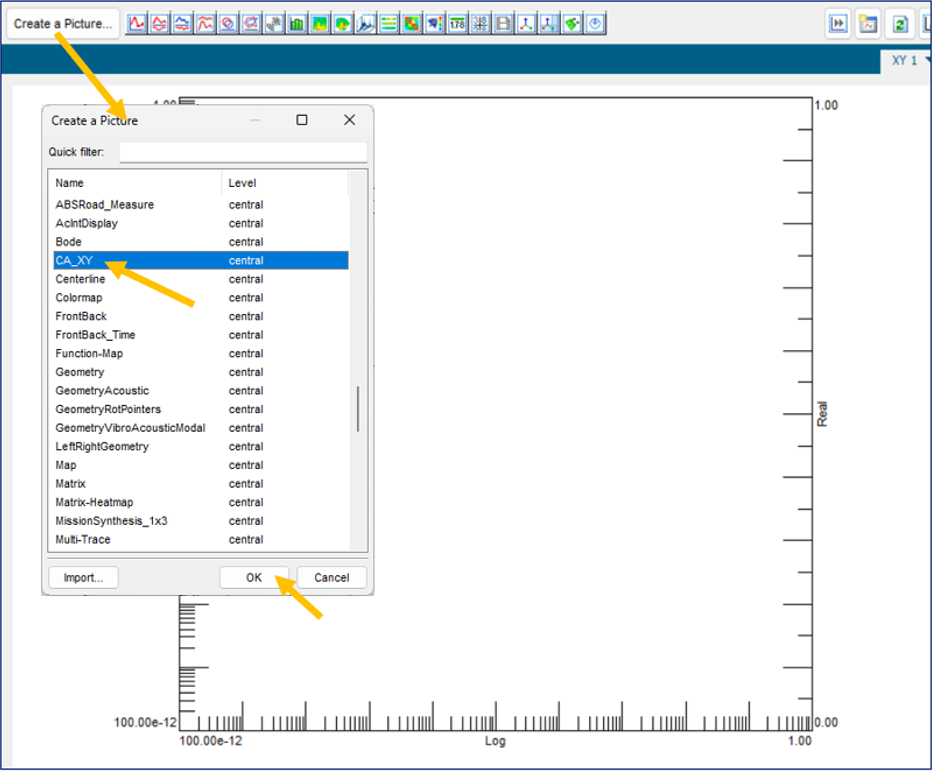Click the gray satellite-dish style icon
This screenshot has height=771, width=932.
coord(274,24)
